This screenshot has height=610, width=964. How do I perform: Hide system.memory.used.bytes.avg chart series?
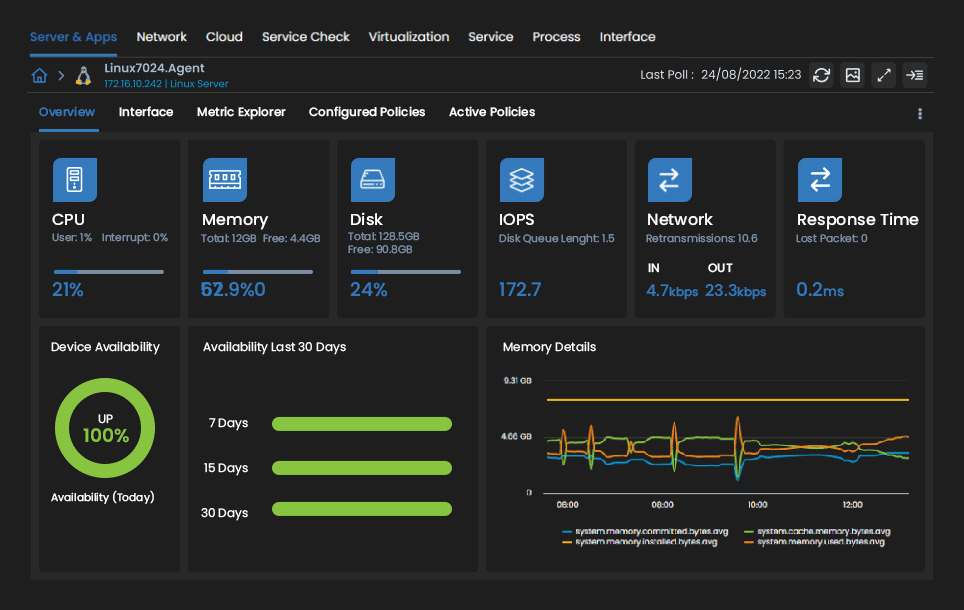pyautogui.click(x=818, y=543)
